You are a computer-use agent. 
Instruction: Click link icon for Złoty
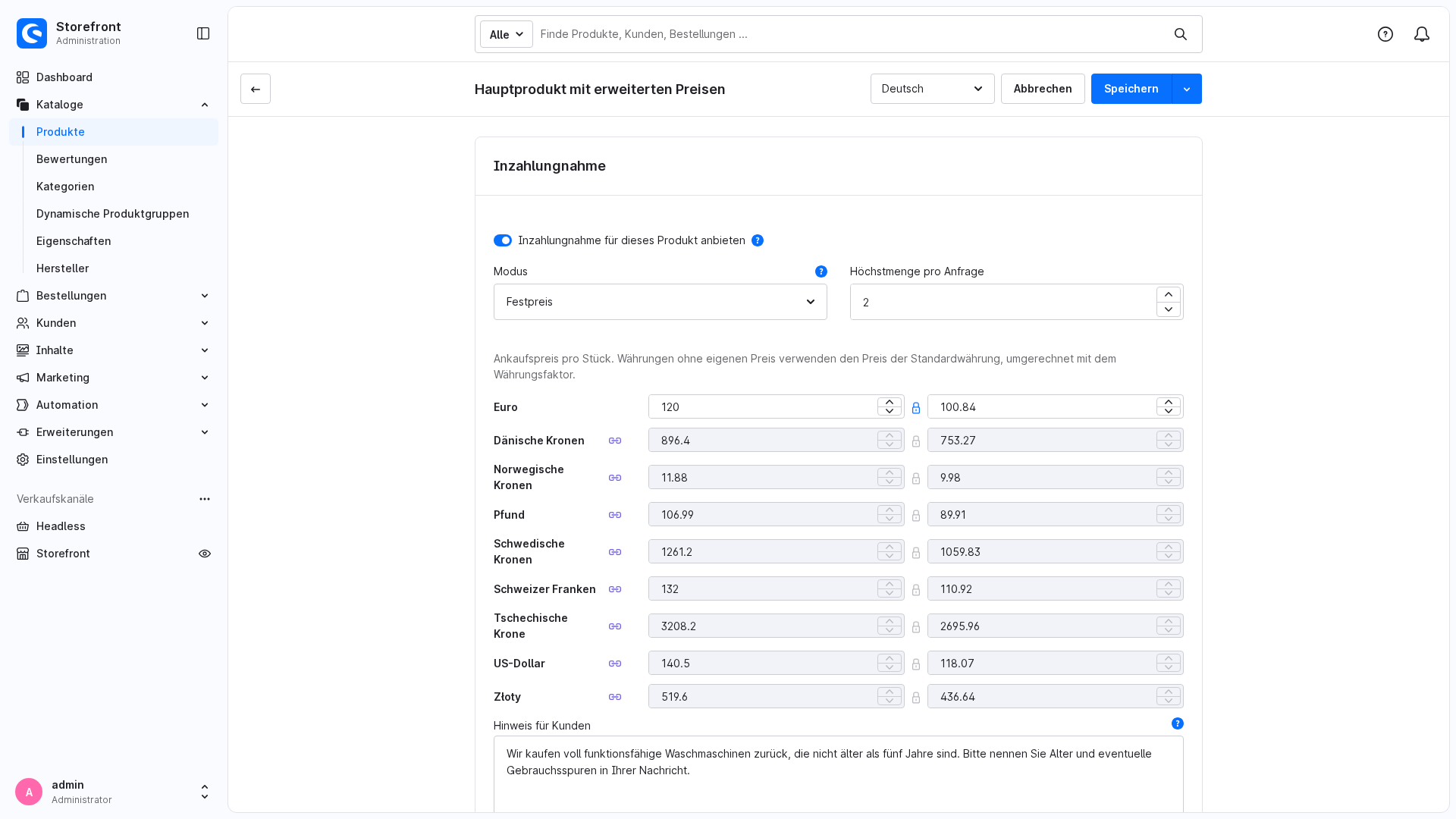pos(615,697)
